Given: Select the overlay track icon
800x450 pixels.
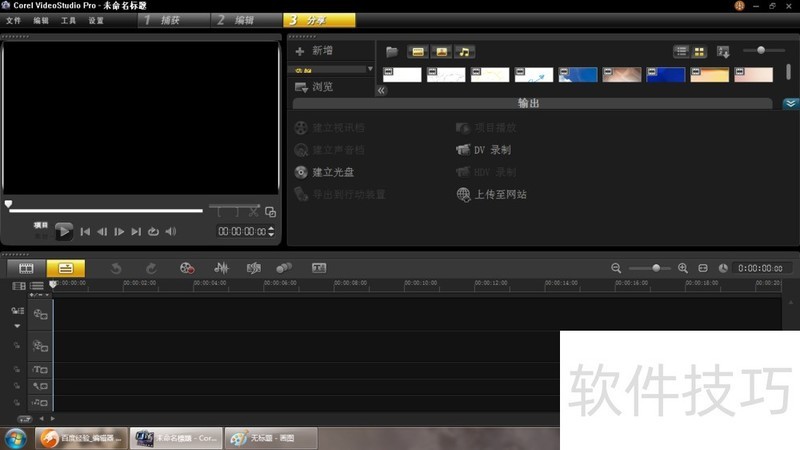Looking at the screenshot, I should tap(40, 346).
